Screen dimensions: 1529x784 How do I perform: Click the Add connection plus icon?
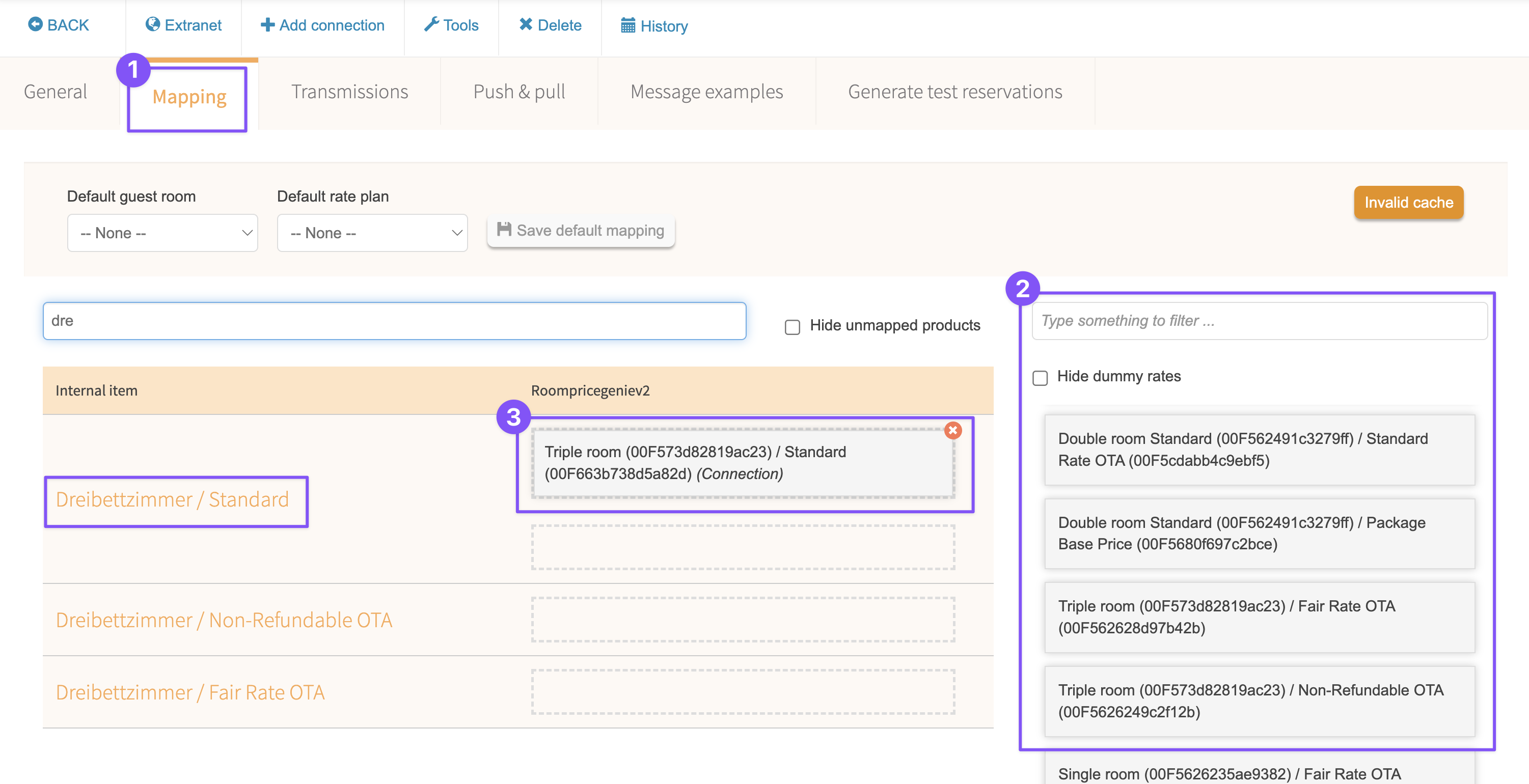[x=267, y=25]
